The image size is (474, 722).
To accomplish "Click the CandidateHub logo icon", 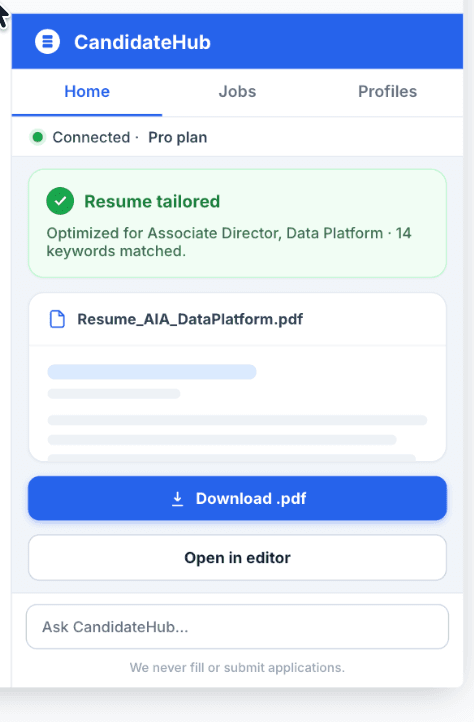I will 47,41.
